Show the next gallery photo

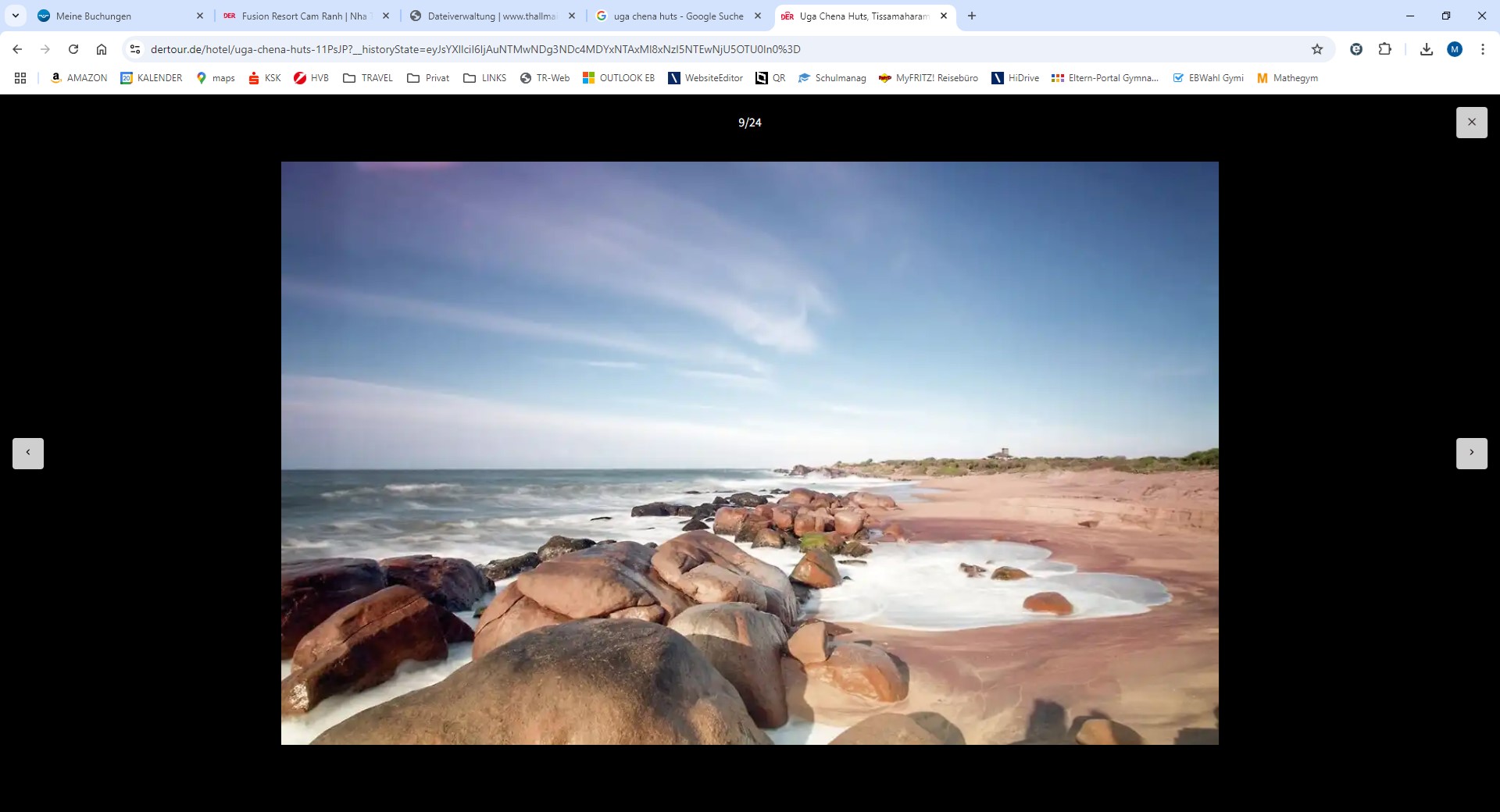click(x=1471, y=453)
